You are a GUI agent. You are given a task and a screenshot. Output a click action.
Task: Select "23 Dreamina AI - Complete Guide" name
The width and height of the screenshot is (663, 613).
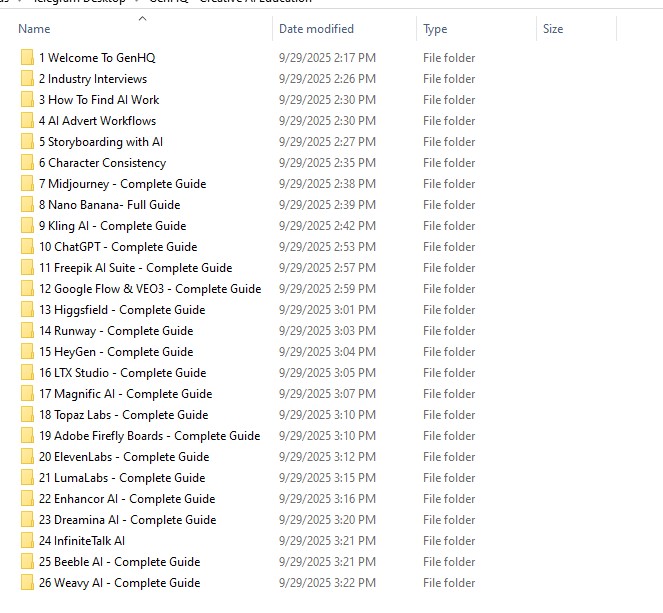pyautogui.click(x=128, y=520)
